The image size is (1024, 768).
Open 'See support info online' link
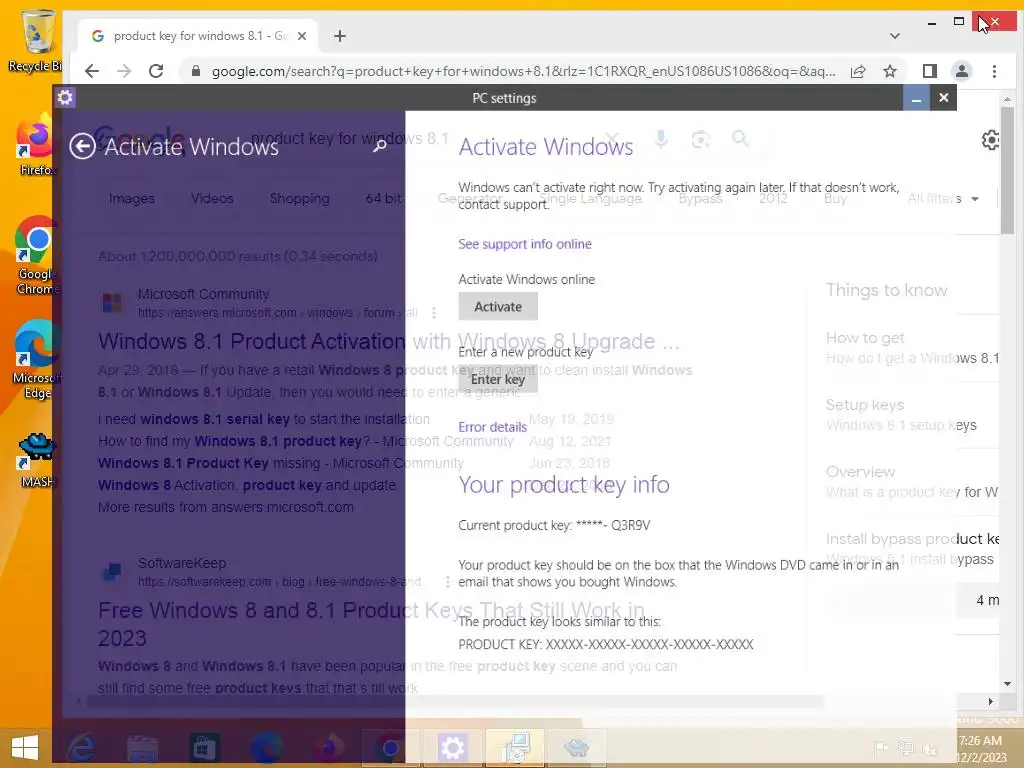[x=524, y=244]
